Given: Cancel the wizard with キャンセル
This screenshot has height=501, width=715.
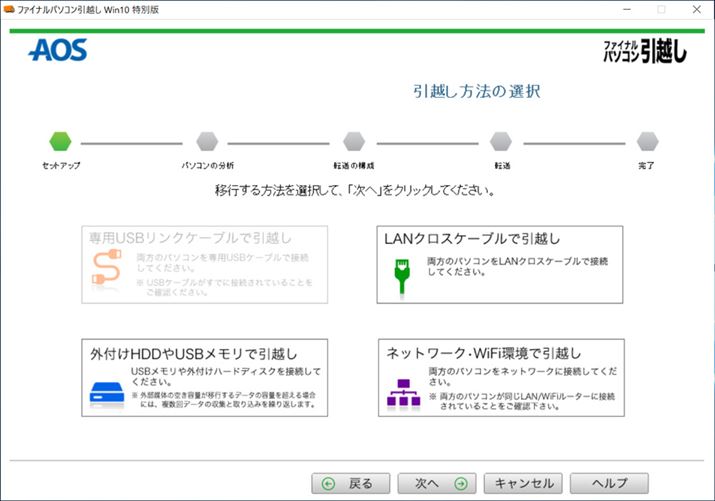Looking at the screenshot, I should pyautogui.click(x=523, y=483).
